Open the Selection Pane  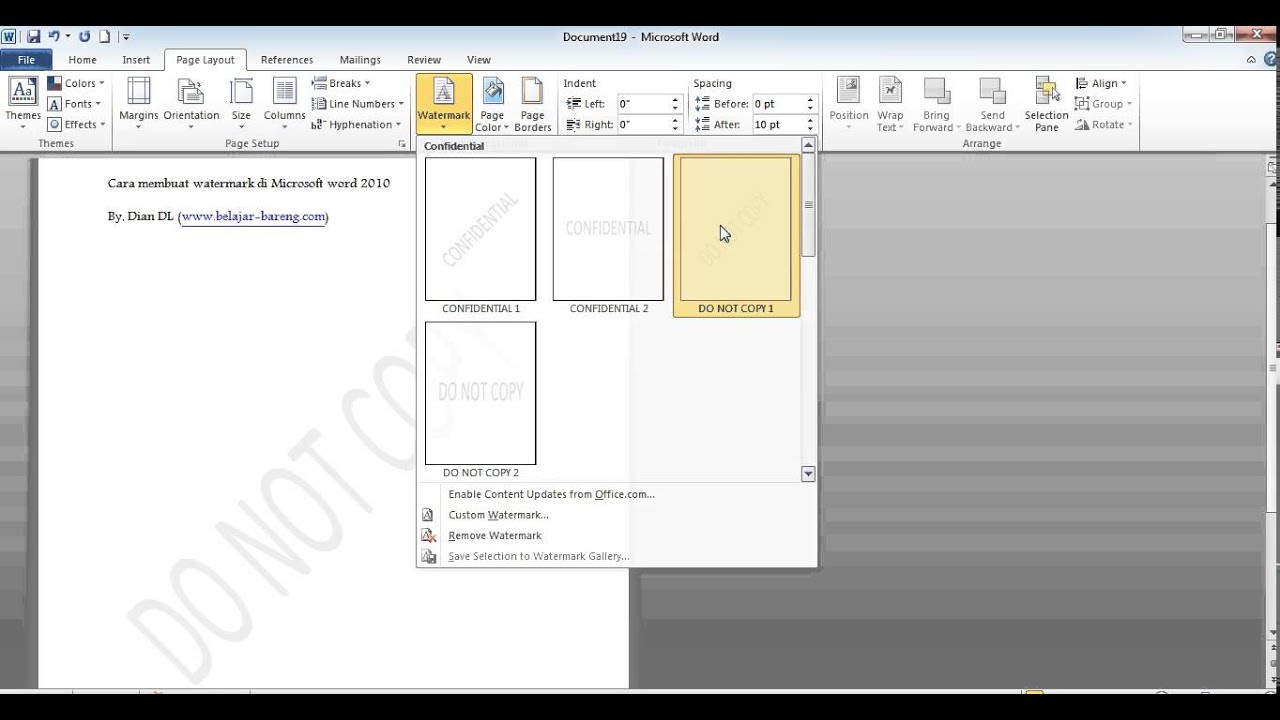1047,103
